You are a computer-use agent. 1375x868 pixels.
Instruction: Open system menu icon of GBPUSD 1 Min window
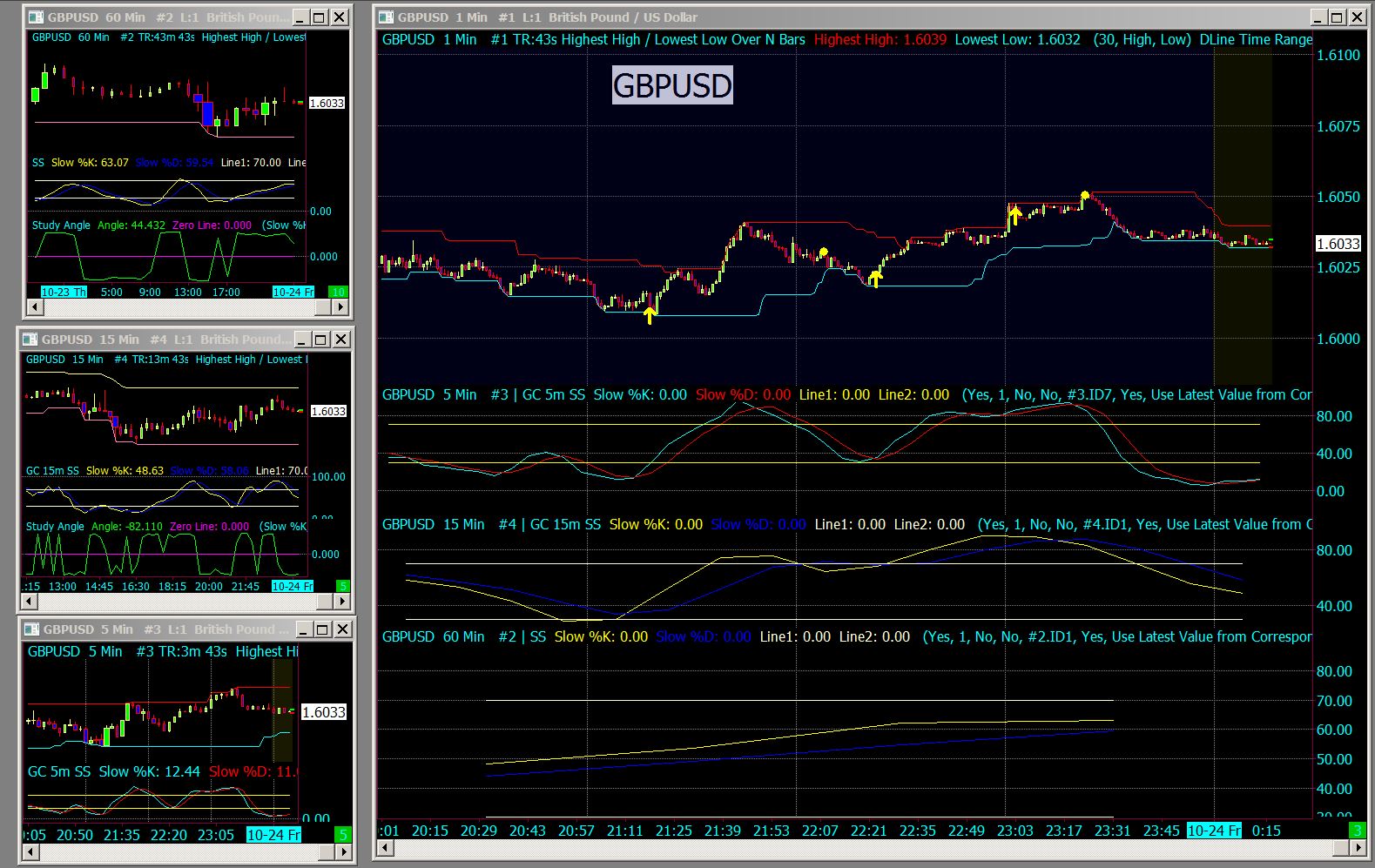[386, 17]
